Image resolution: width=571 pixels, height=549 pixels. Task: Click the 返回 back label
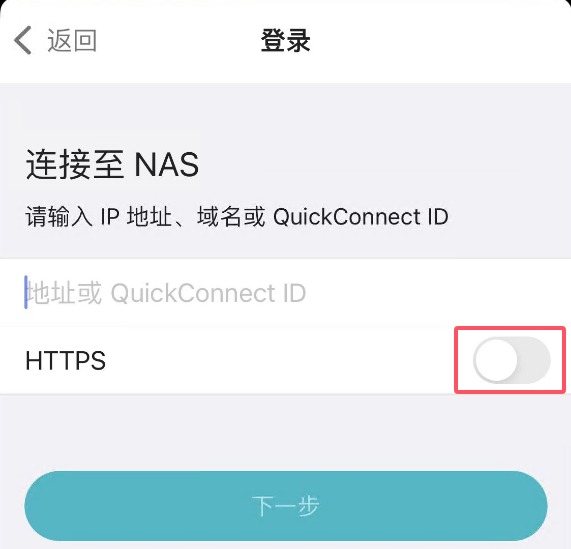click(x=72, y=40)
